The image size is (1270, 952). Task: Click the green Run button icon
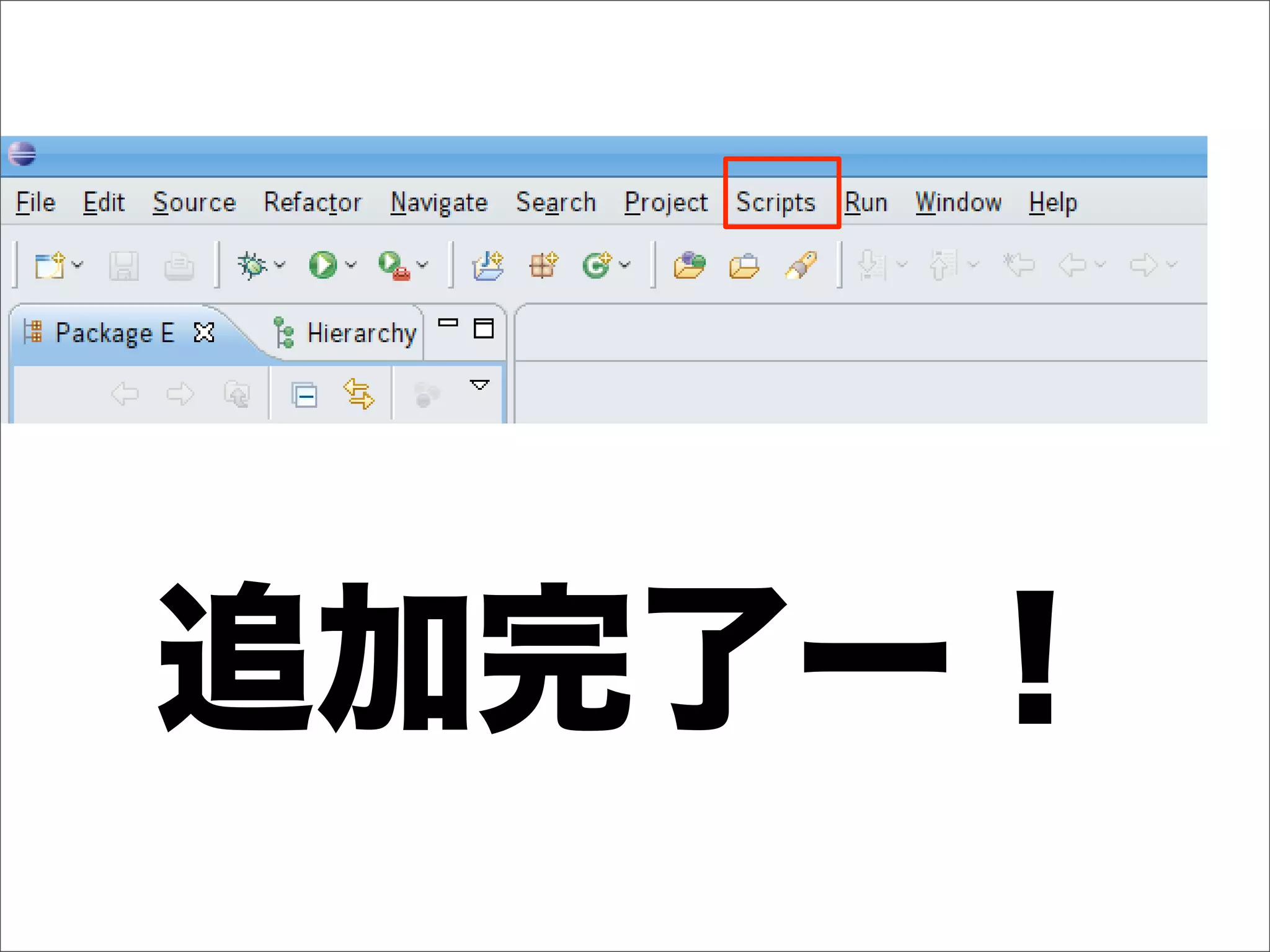click(x=322, y=265)
